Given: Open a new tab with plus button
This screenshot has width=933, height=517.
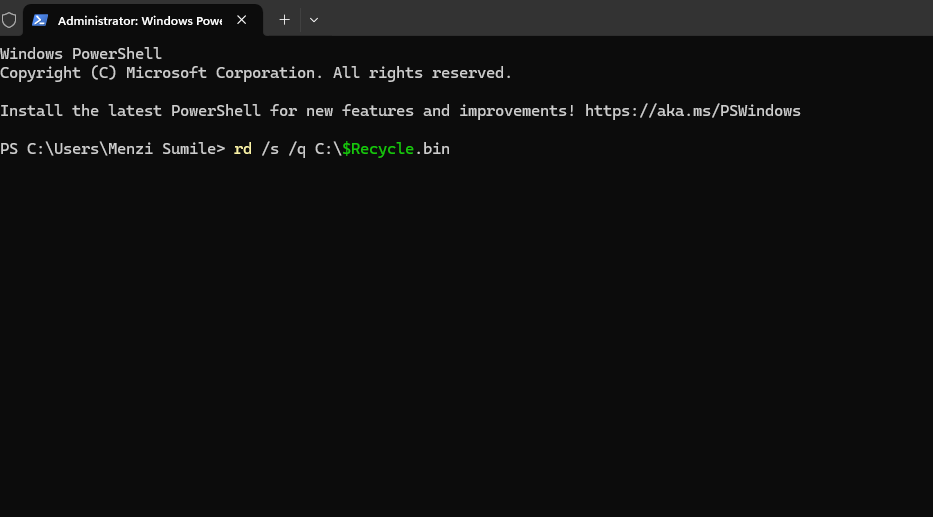Looking at the screenshot, I should pos(284,20).
